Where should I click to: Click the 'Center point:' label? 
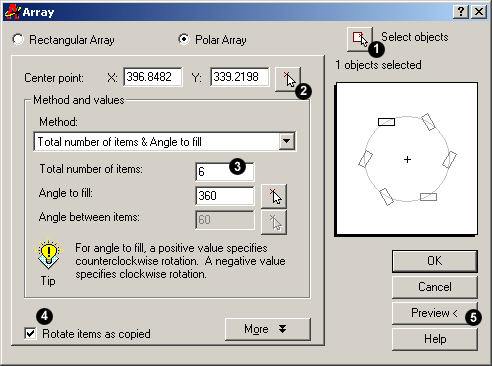(x=54, y=78)
